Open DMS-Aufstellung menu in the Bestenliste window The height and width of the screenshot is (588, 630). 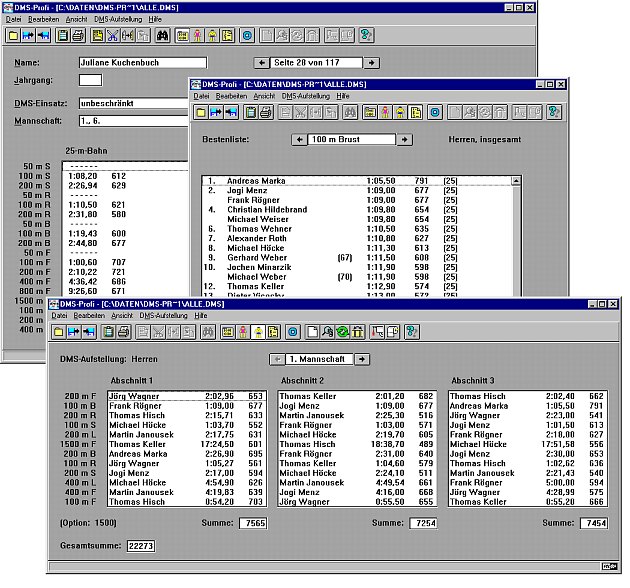pyautogui.click(x=305, y=96)
